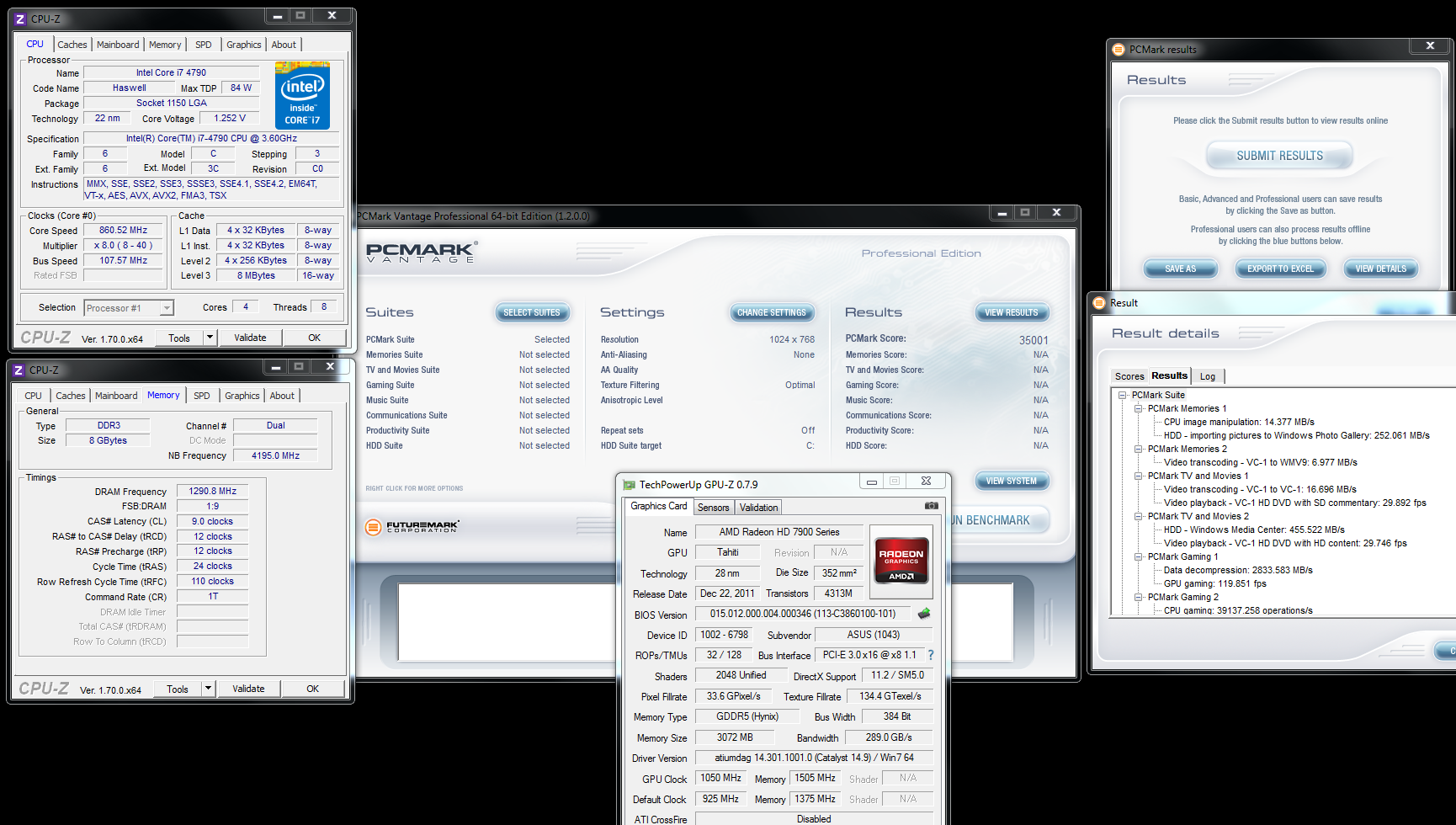Open Tools dropdown arrow in top CPU-Z
The height and width of the screenshot is (825, 1456).
[210, 338]
